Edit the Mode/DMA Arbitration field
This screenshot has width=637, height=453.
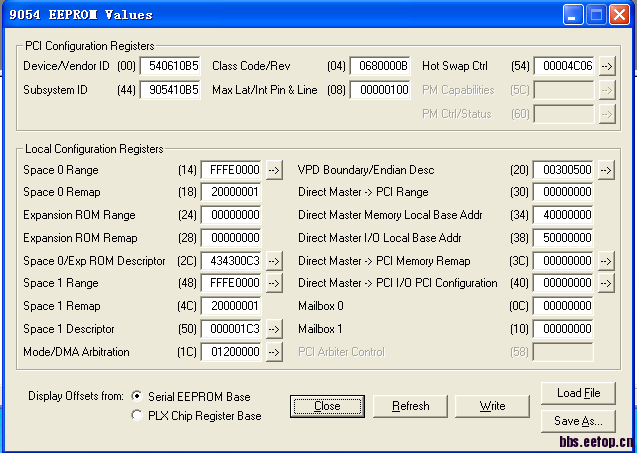pos(231,352)
